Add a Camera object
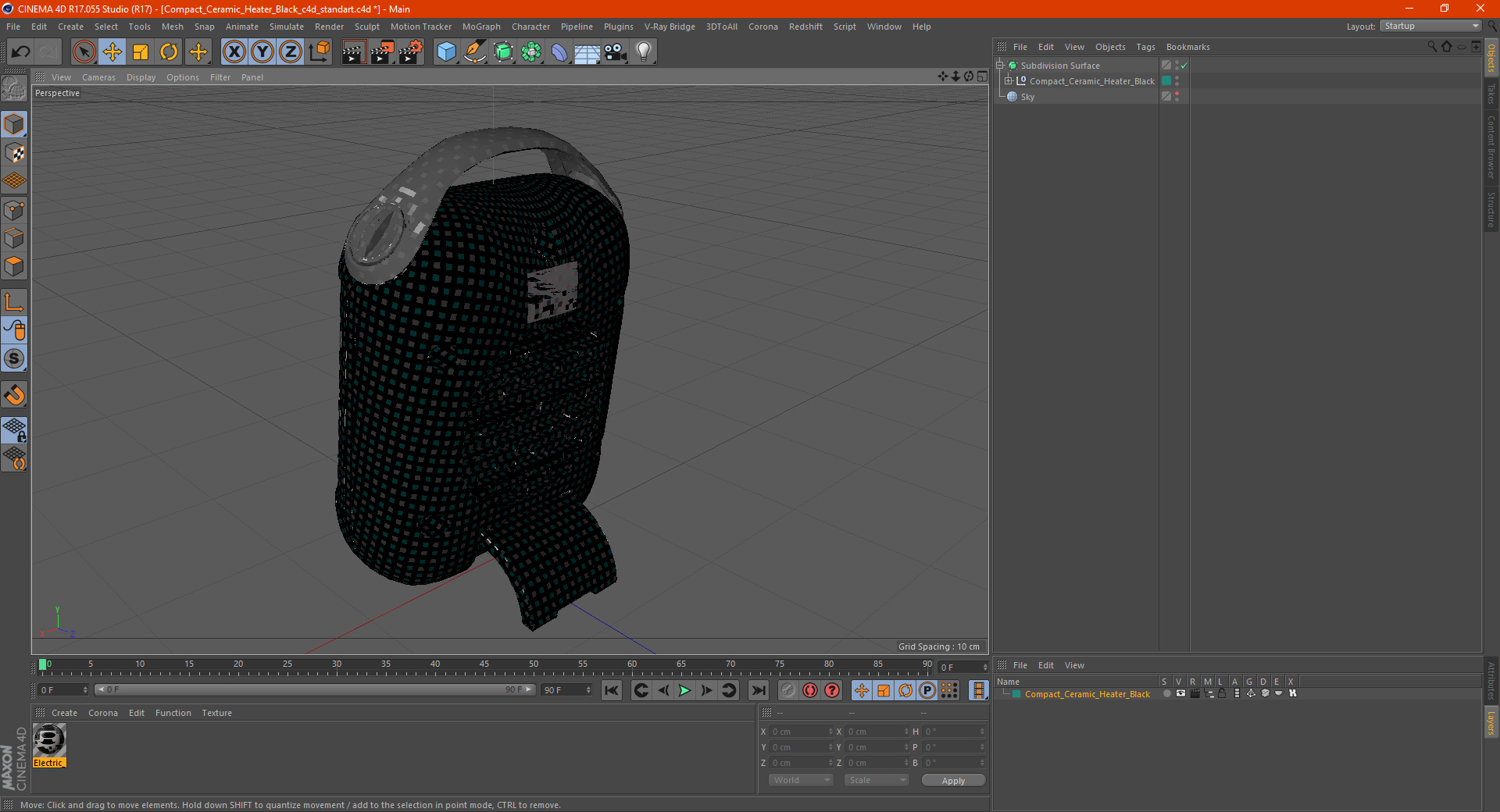 [616, 52]
